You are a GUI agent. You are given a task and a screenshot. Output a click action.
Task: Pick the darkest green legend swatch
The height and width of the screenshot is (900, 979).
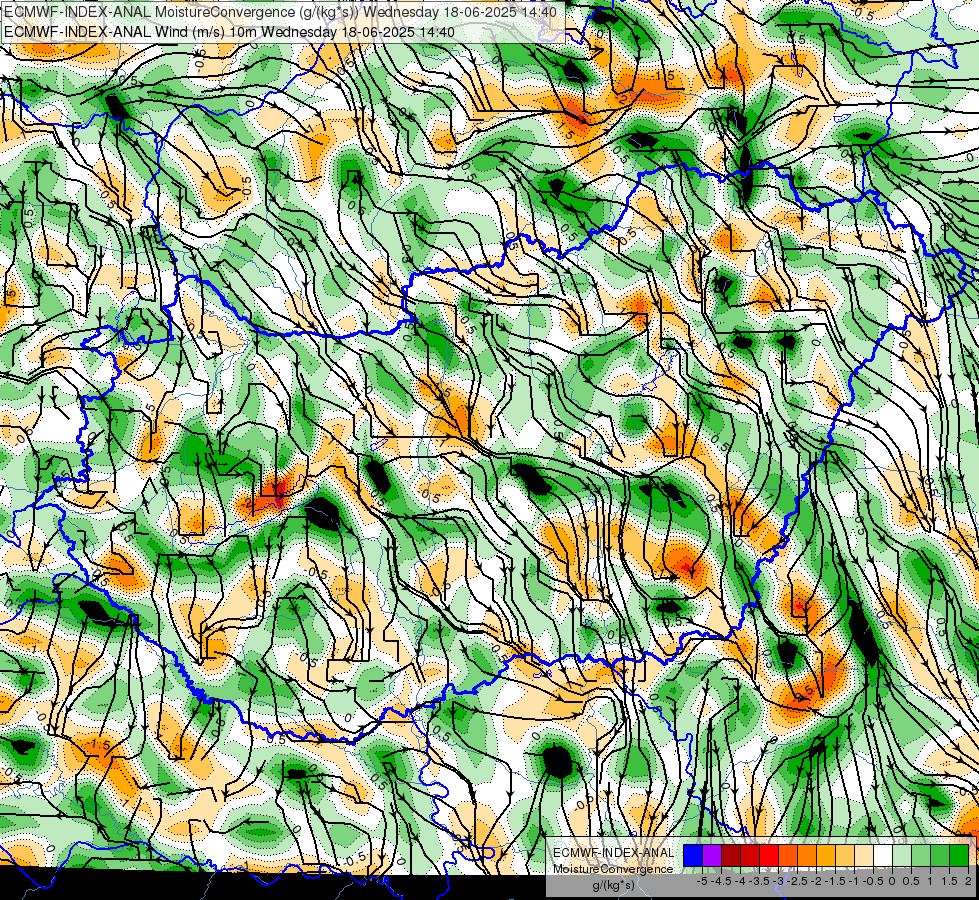959,855
